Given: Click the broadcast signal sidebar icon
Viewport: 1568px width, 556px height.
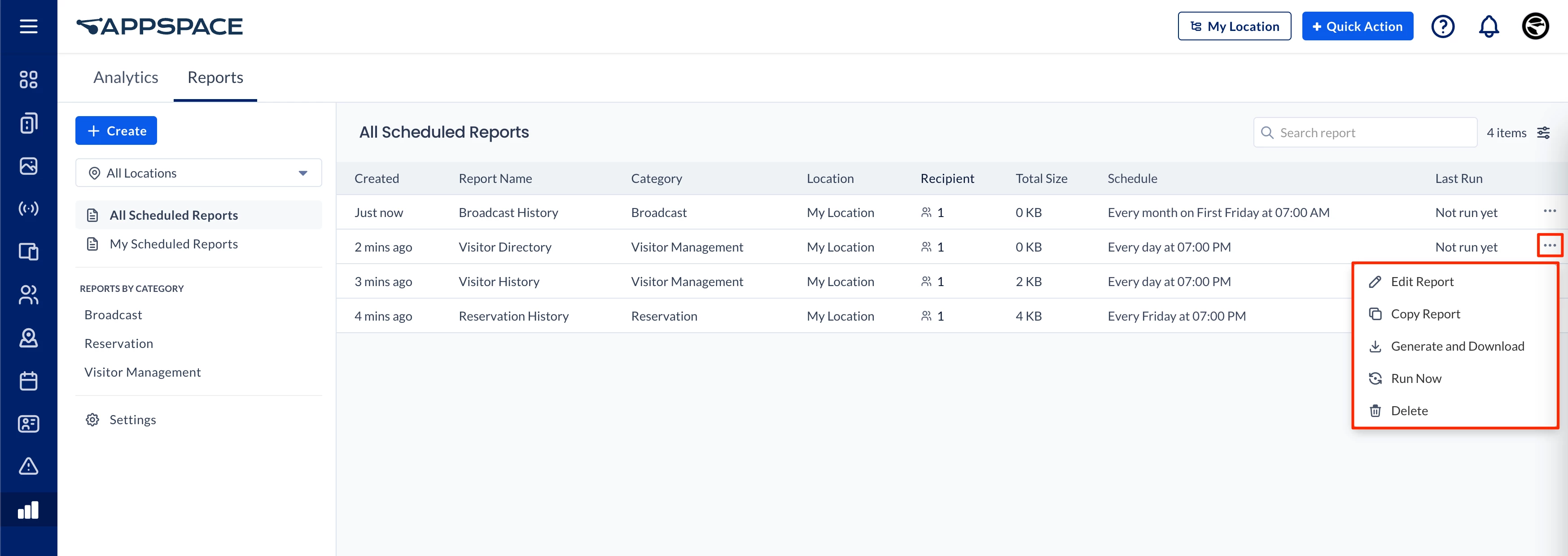Looking at the screenshot, I should point(29,208).
